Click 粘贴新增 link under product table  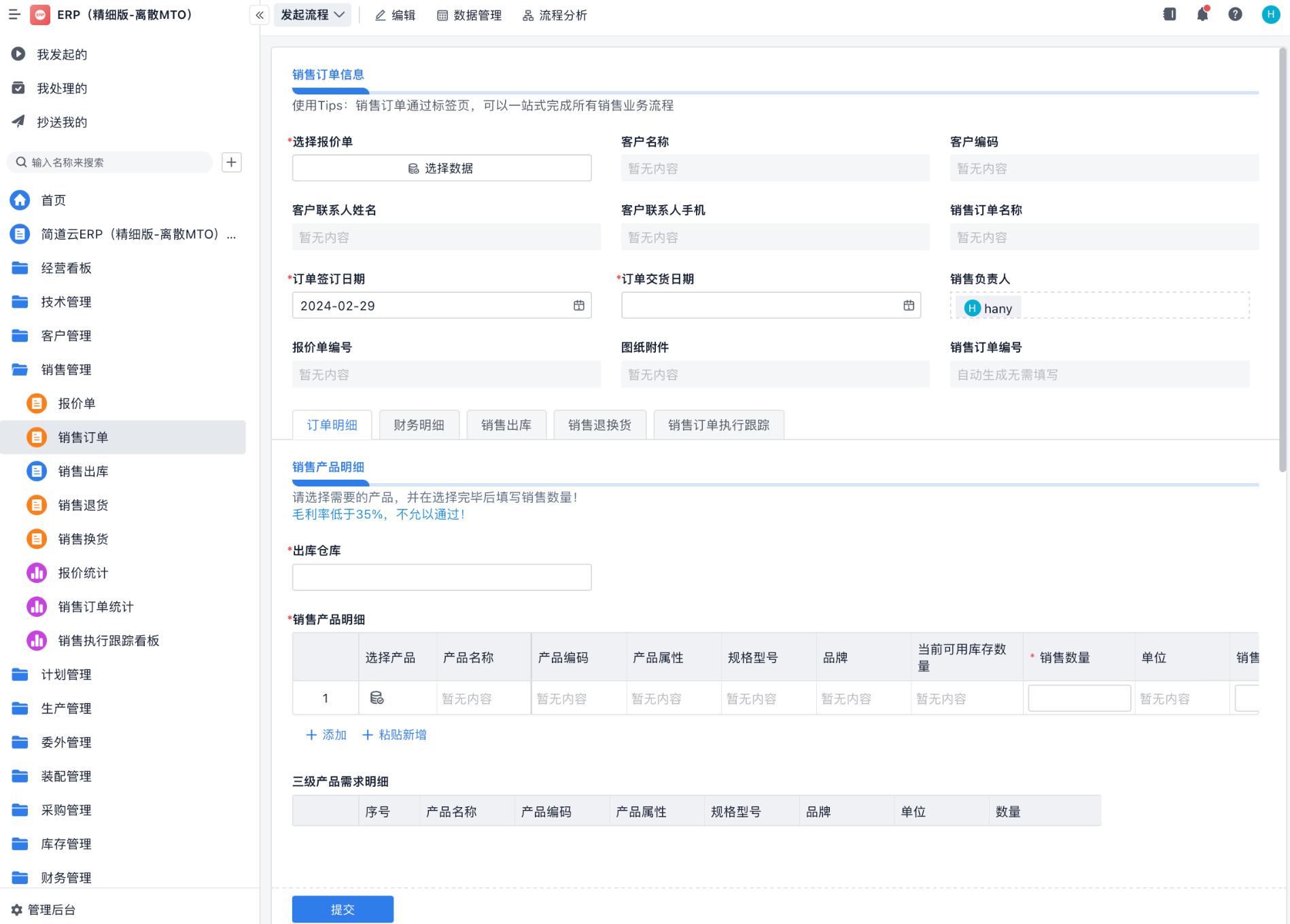[x=395, y=734]
